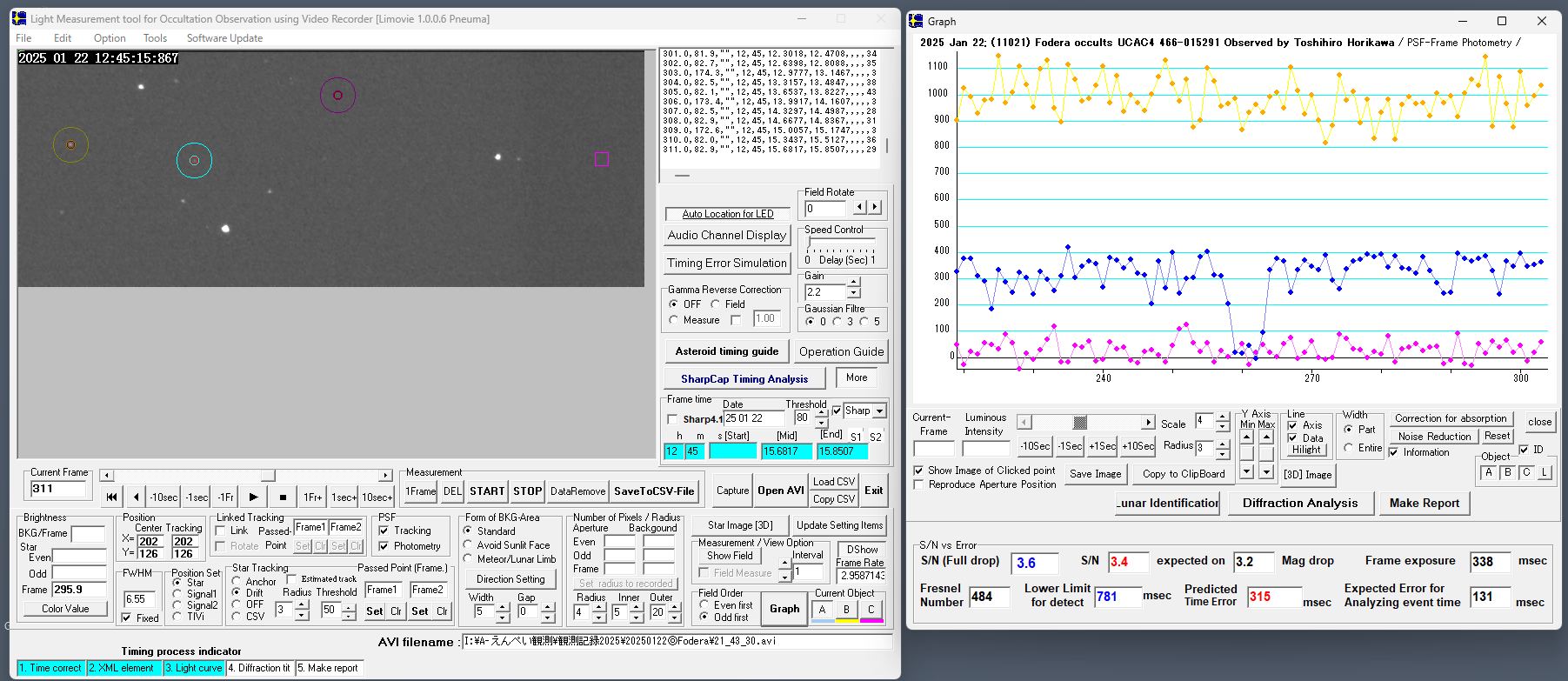This screenshot has width=1568, height=681.
Task: Click Y Axis Min down arrow
Action: click(1247, 471)
